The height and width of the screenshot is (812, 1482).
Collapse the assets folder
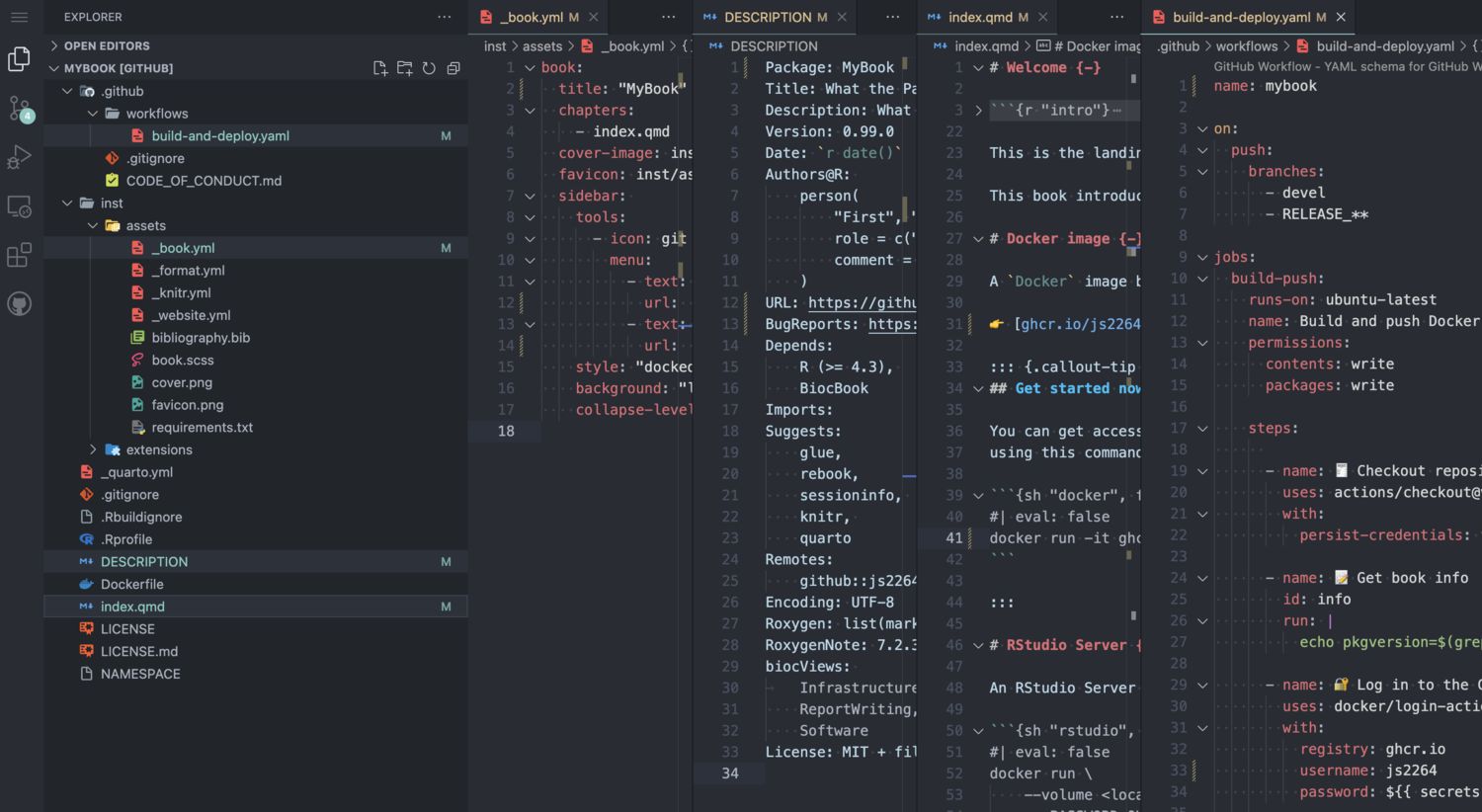[94, 225]
